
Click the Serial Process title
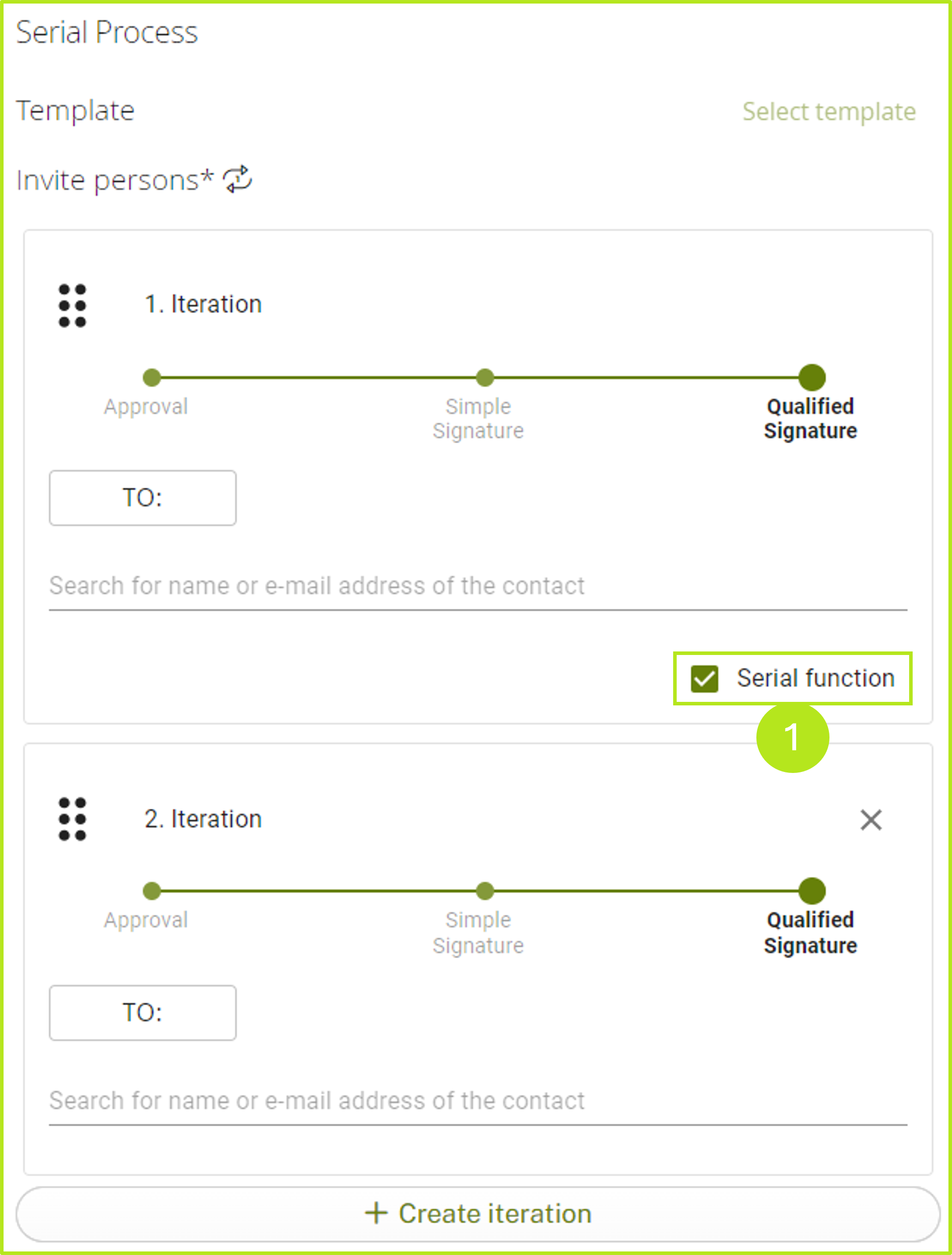pyautogui.click(x=107, y=32)
